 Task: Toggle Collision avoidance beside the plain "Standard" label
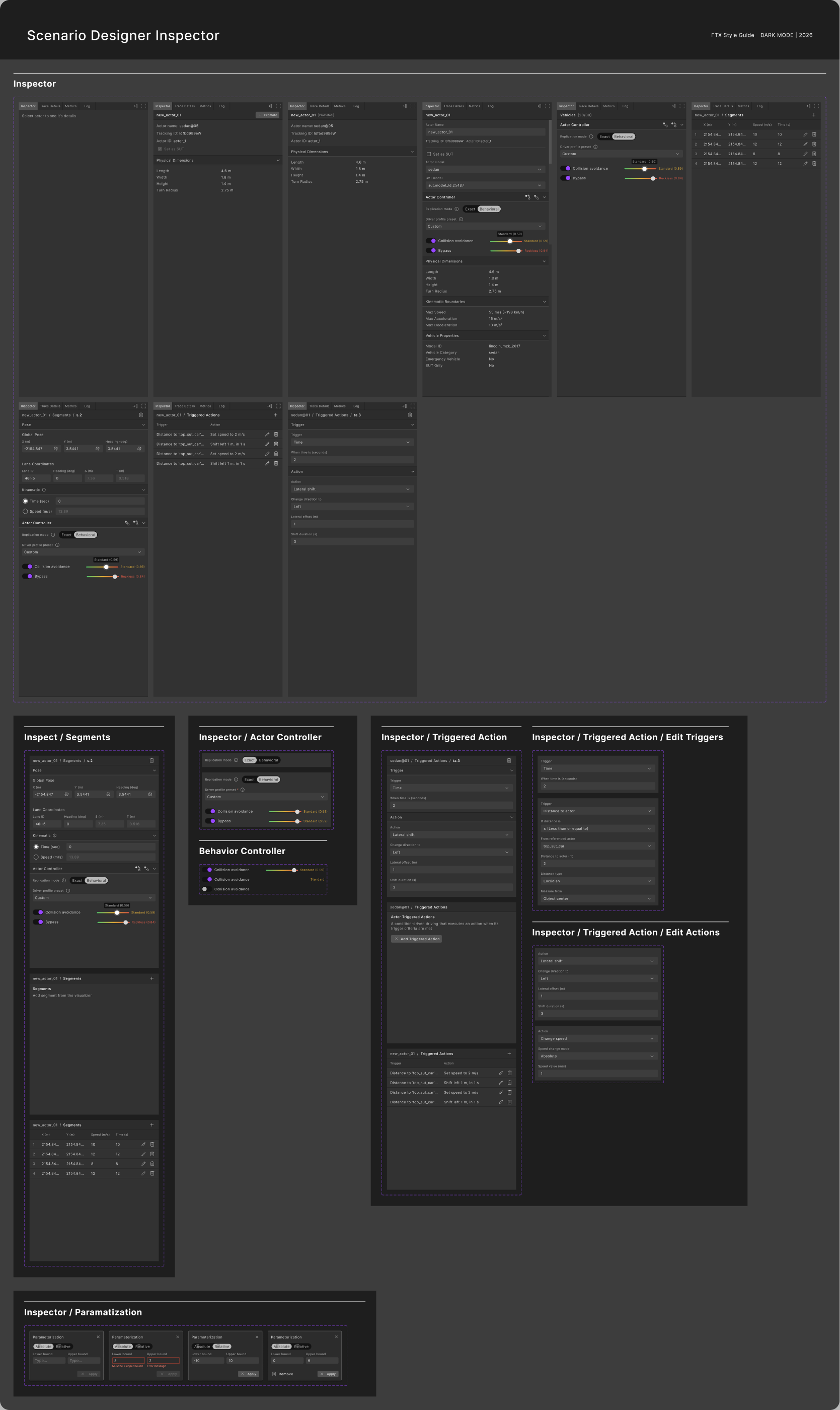pyautogui.click(x=207, y=879)
